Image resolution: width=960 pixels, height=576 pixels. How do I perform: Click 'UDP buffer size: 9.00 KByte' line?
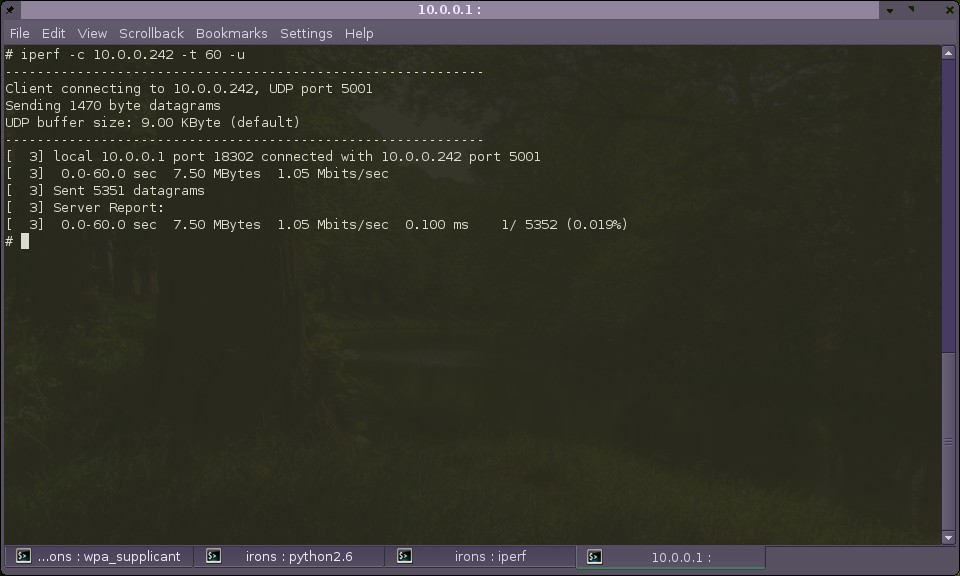(x=152, y=122)
